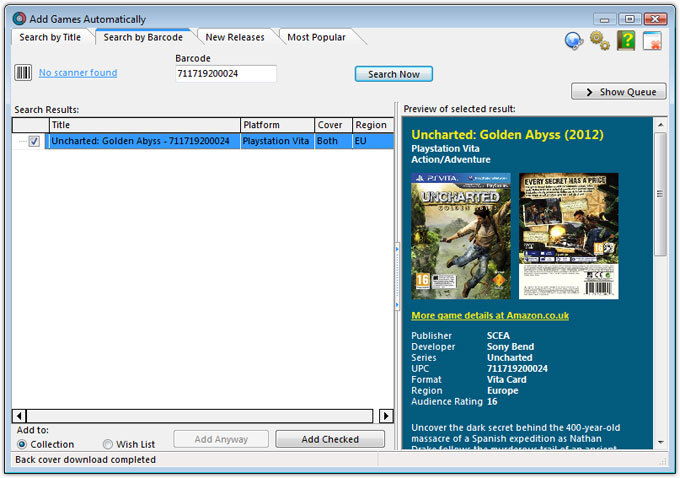Open the front cover thumbnail of Uncharted
Viewport: 680px width, 478px height.
(x=461, y=236)
